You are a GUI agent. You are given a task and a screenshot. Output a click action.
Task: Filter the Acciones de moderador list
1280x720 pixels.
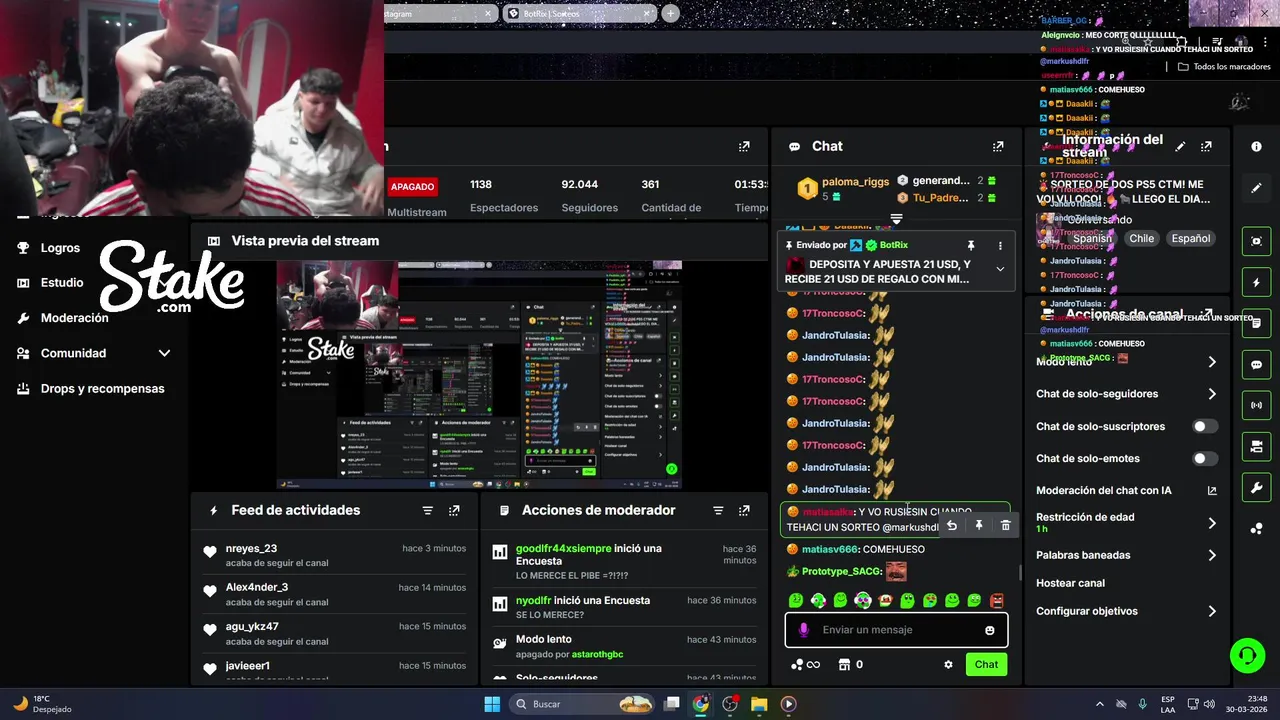tap(717, 510)
